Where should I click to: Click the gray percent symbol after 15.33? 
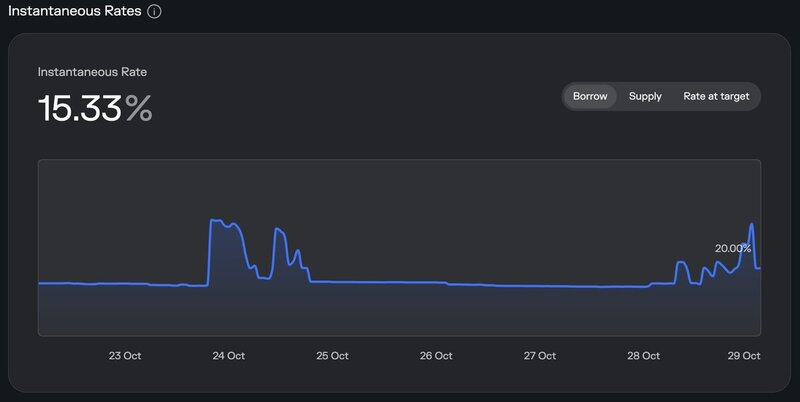[139, 109]
